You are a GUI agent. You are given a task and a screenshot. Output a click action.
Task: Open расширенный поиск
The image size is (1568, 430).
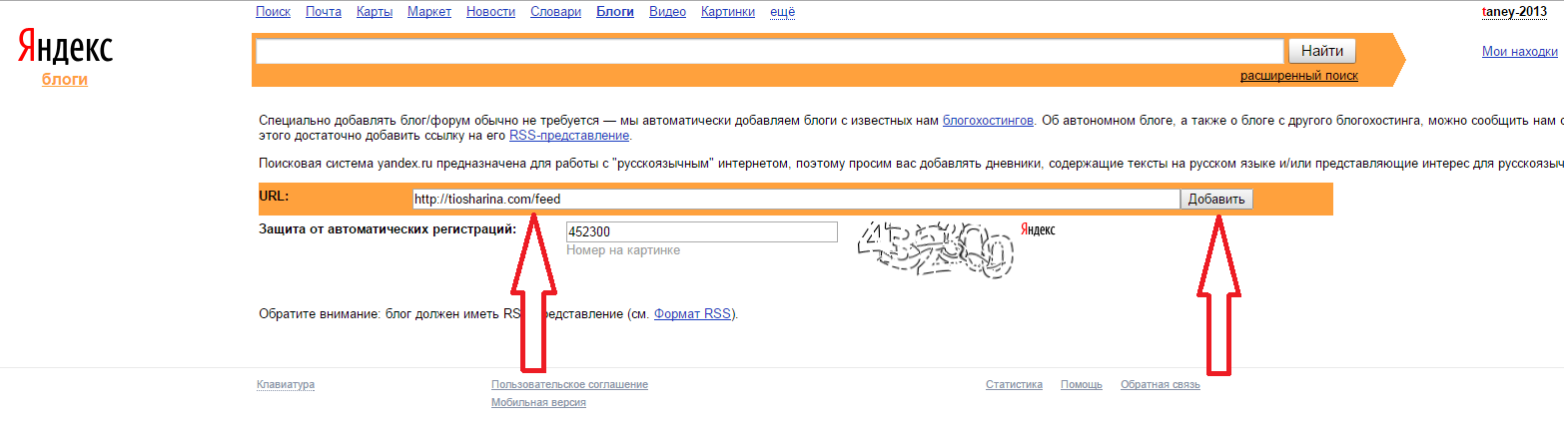(1298, 76)
